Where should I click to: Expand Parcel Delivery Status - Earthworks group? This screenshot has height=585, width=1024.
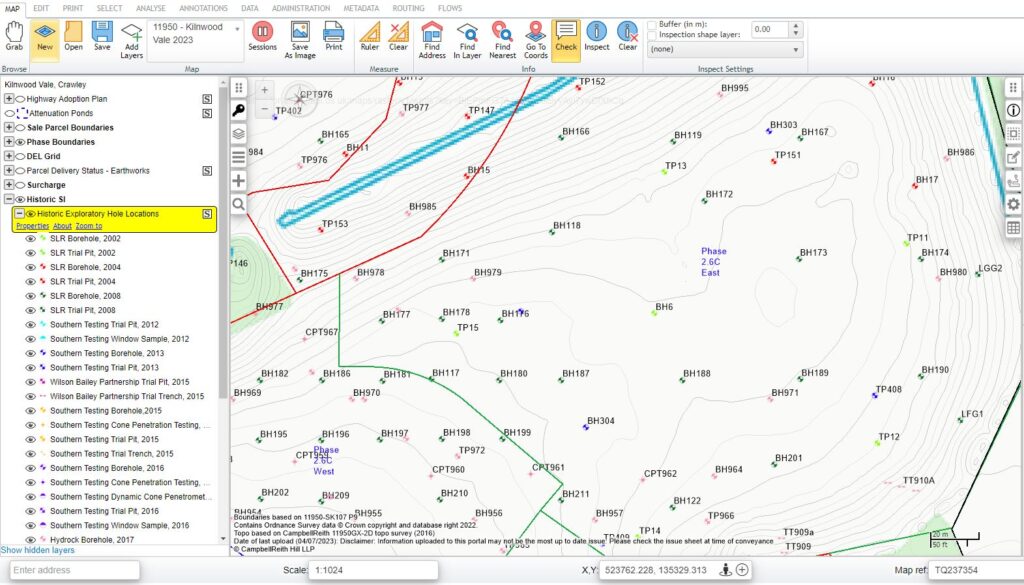point(9,171)
